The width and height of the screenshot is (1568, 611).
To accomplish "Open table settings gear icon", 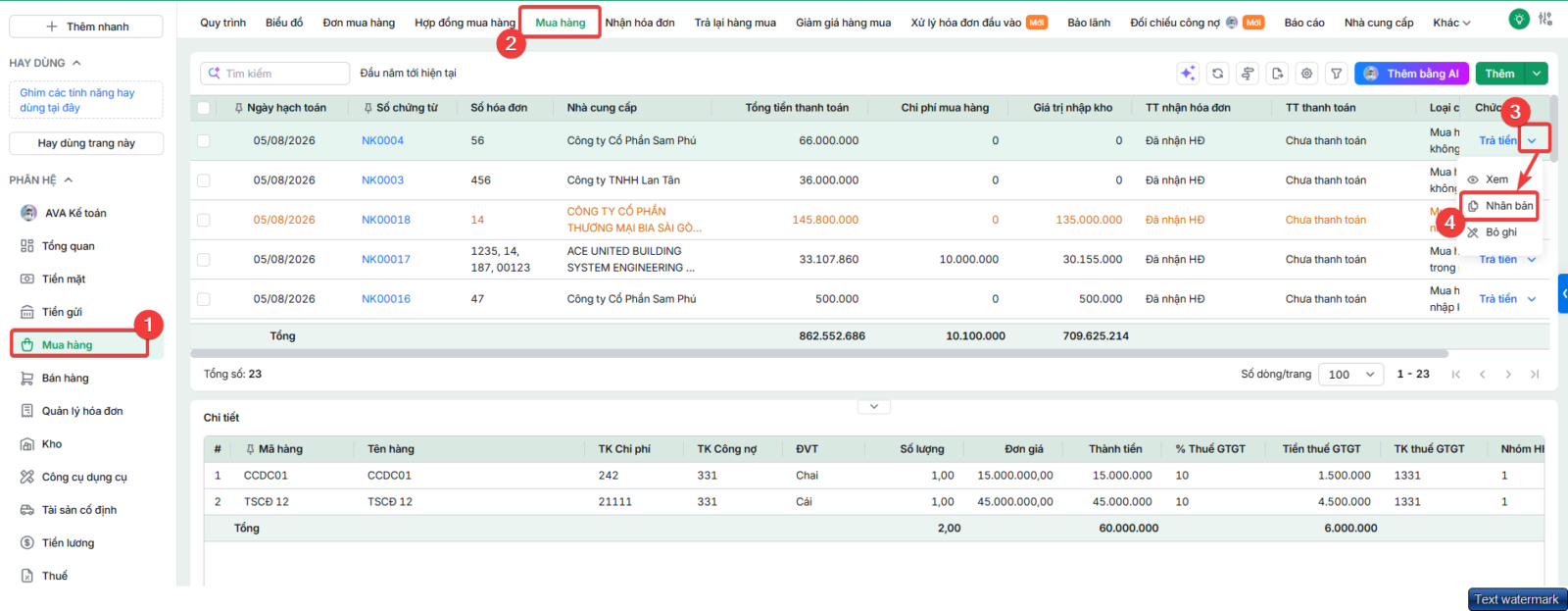I will click(1306, 74).
